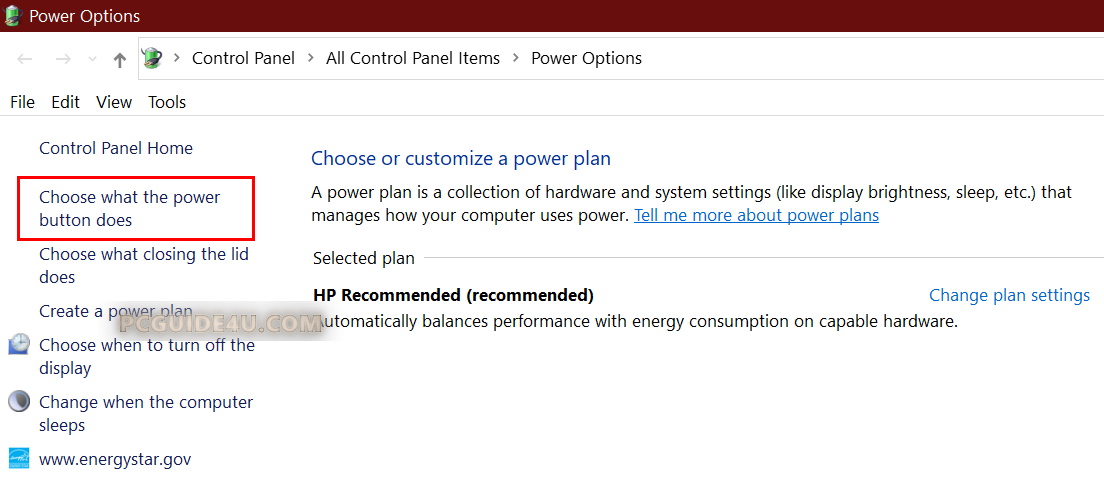The image size is (1104, 499).
Task: Click Change plan settings link
Action: point(1009,295)
